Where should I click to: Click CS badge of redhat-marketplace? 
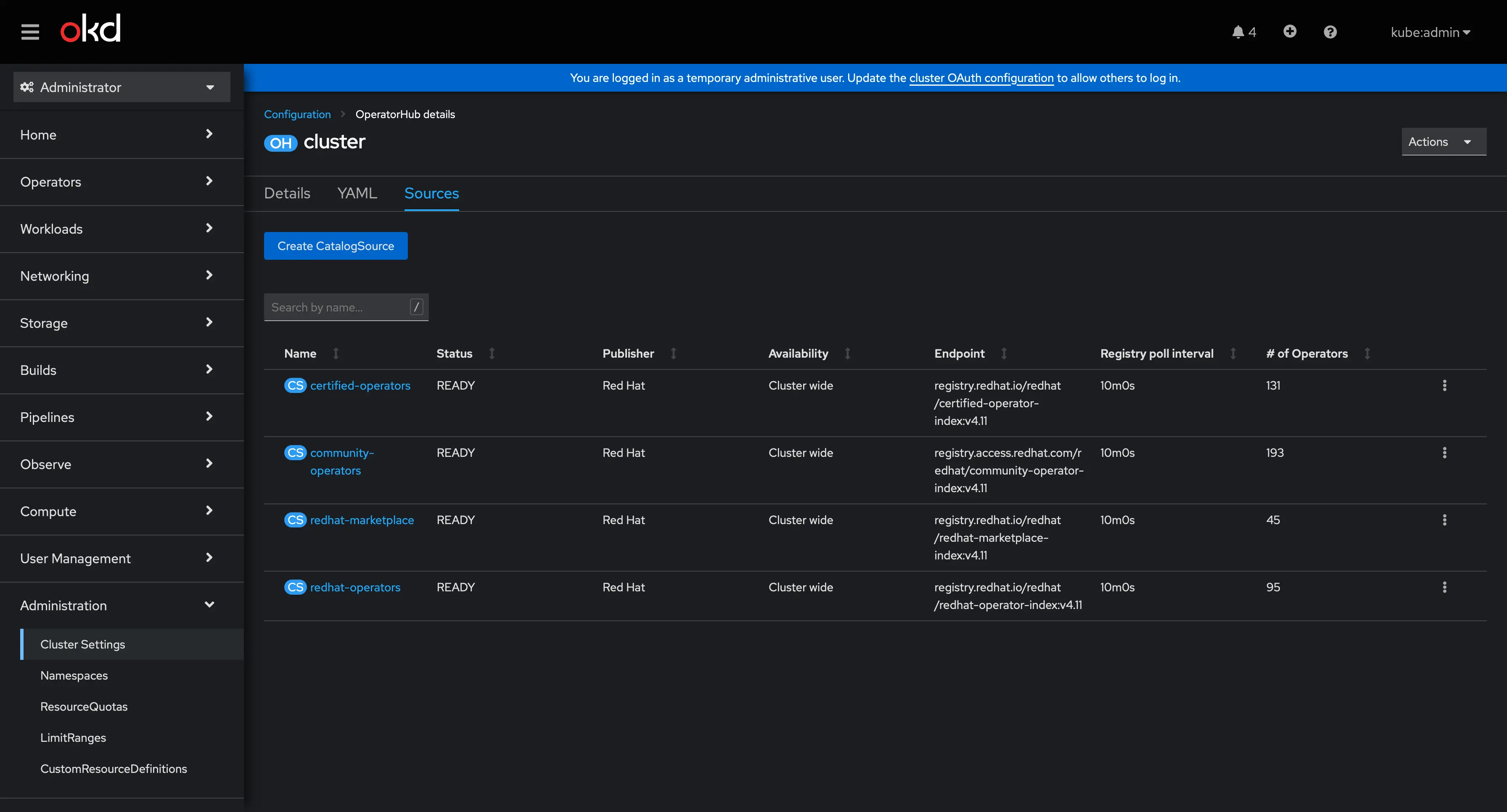296,520
